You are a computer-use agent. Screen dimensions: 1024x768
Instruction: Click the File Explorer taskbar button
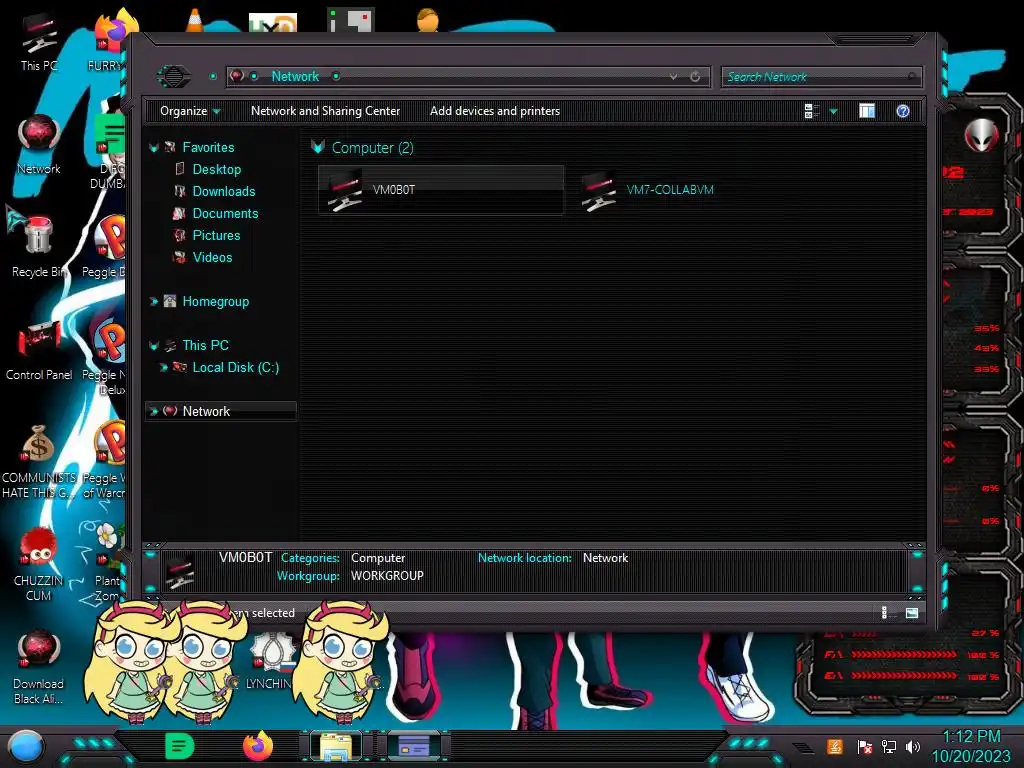pyautogui.click(x=336, y=746)
